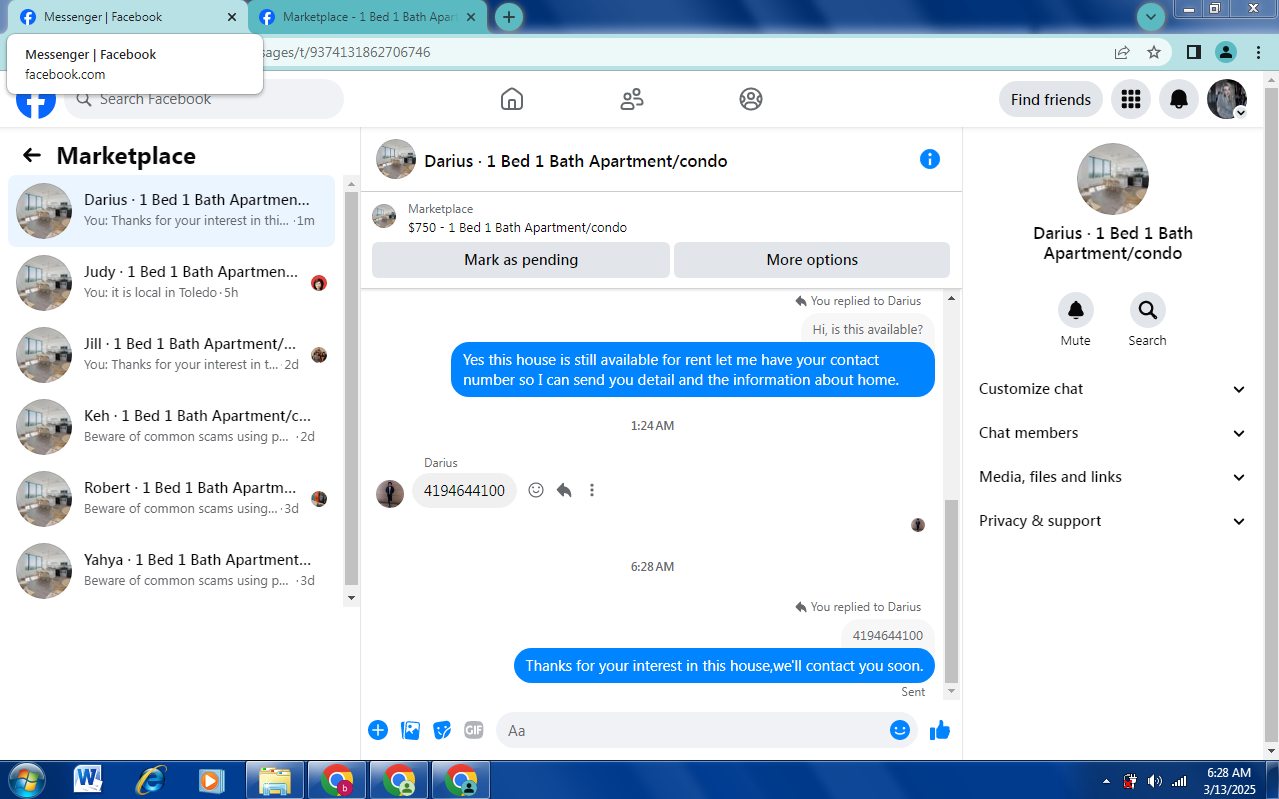The image size is (1279, 799).
Task: Toggle the browser side panel icon
Action: tap(1193, 52)
